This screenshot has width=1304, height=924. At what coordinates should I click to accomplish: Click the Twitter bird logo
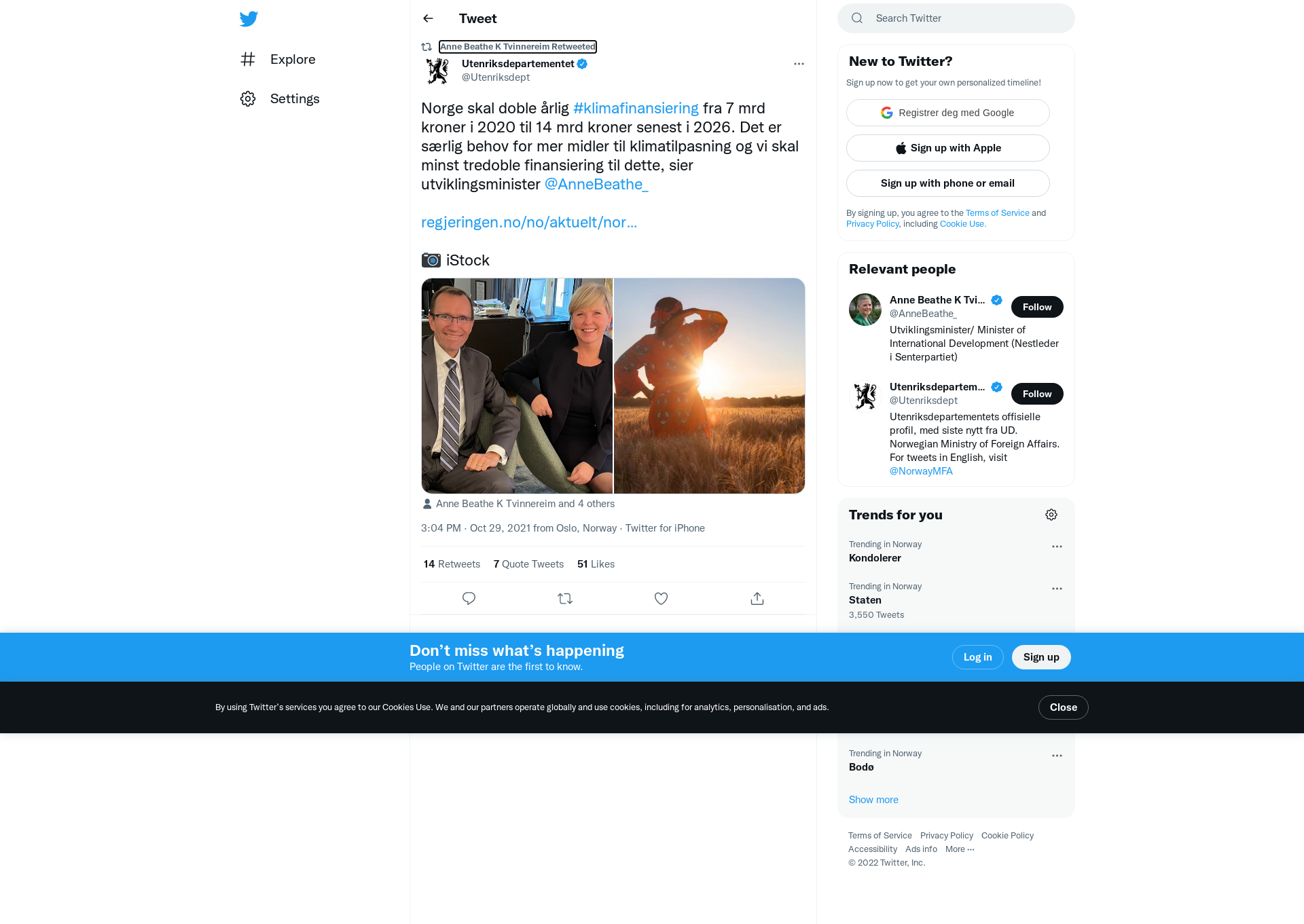coord(249,19)
